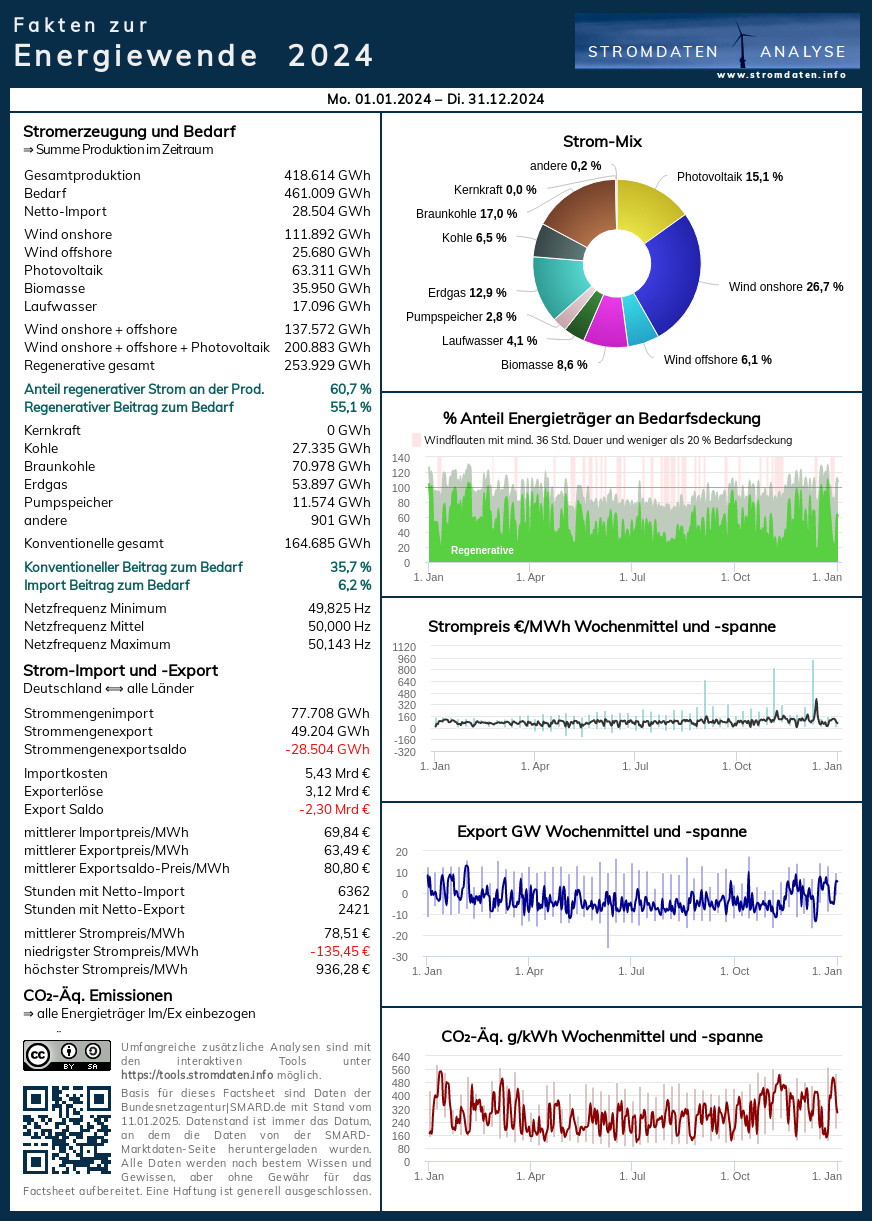Screen dimensions: 872x1221
Task: Click the pink Windflauten legend square
Action: coord(417,440)
